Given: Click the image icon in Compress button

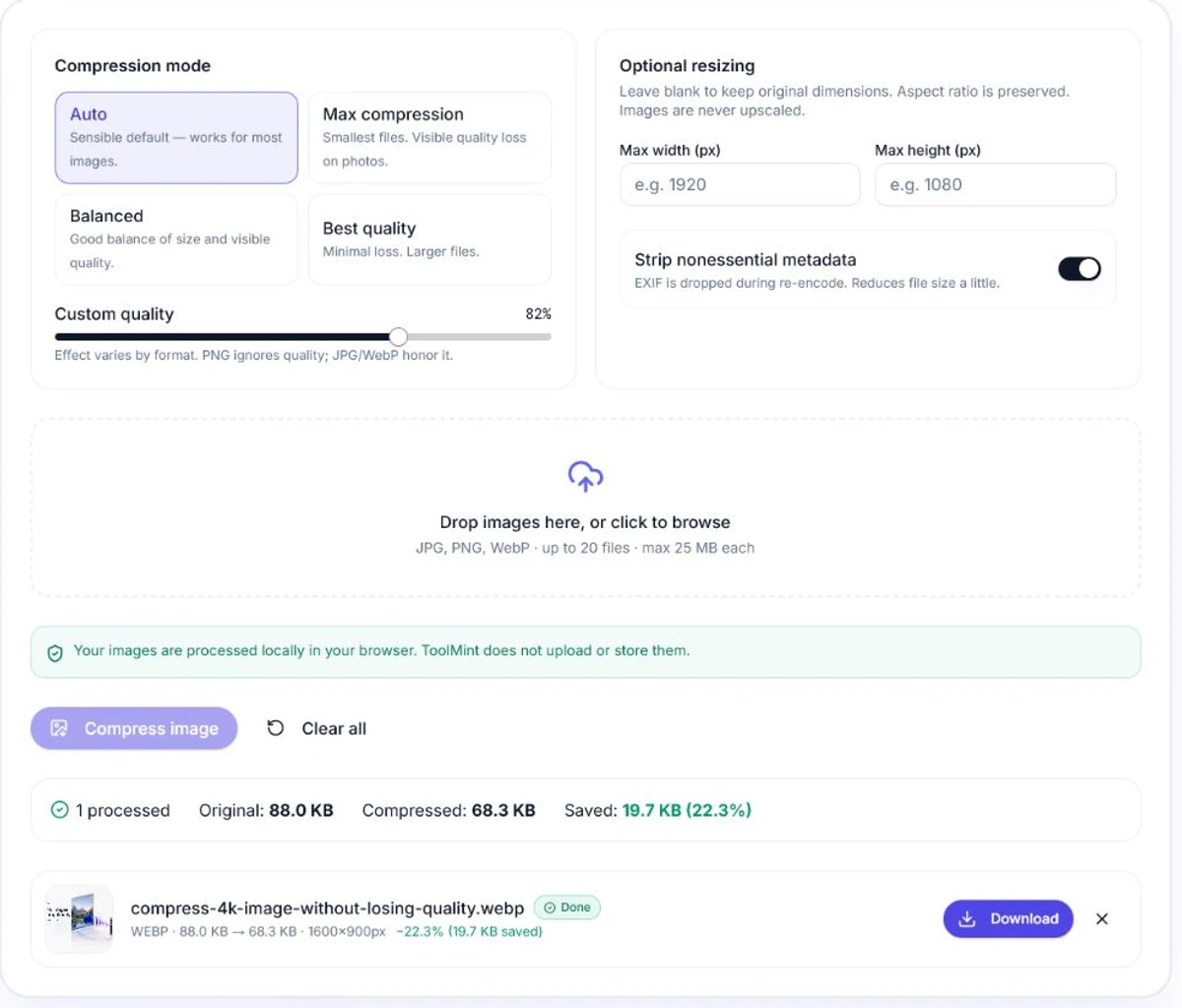Looking at the screenshot, I should click(59, 728).
